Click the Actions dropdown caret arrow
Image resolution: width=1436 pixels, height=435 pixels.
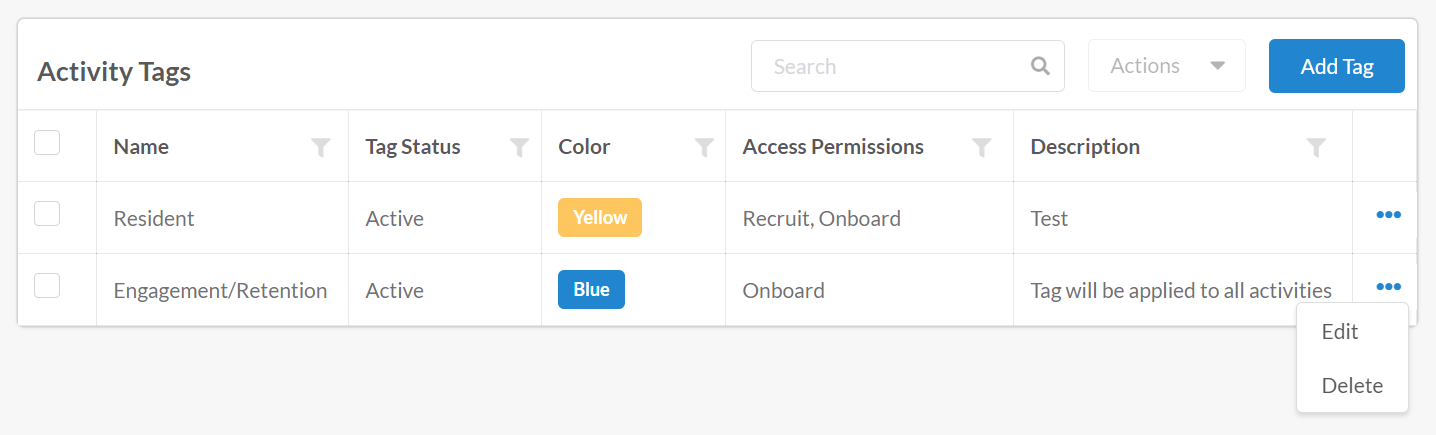coord(1217,66)
